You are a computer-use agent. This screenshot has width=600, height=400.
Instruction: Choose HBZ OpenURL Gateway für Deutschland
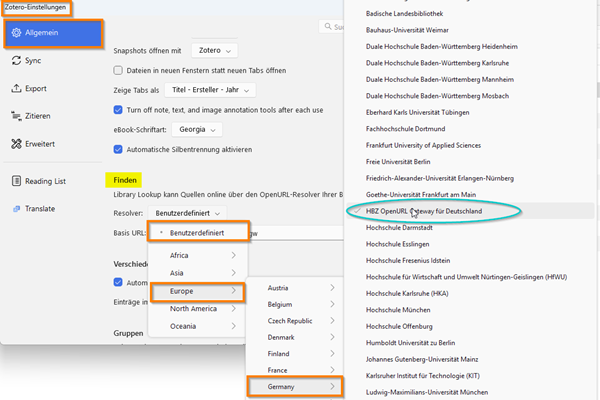(424, 211)
